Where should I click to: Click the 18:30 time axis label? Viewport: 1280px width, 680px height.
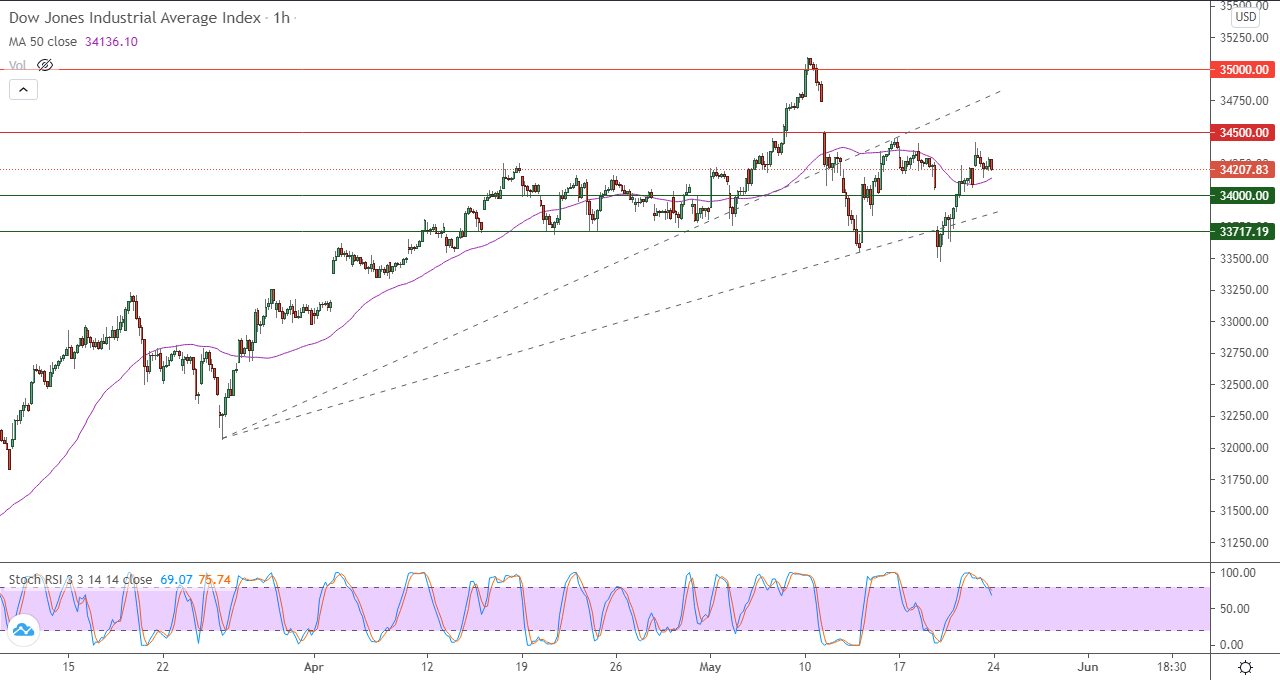point(1172,666)
